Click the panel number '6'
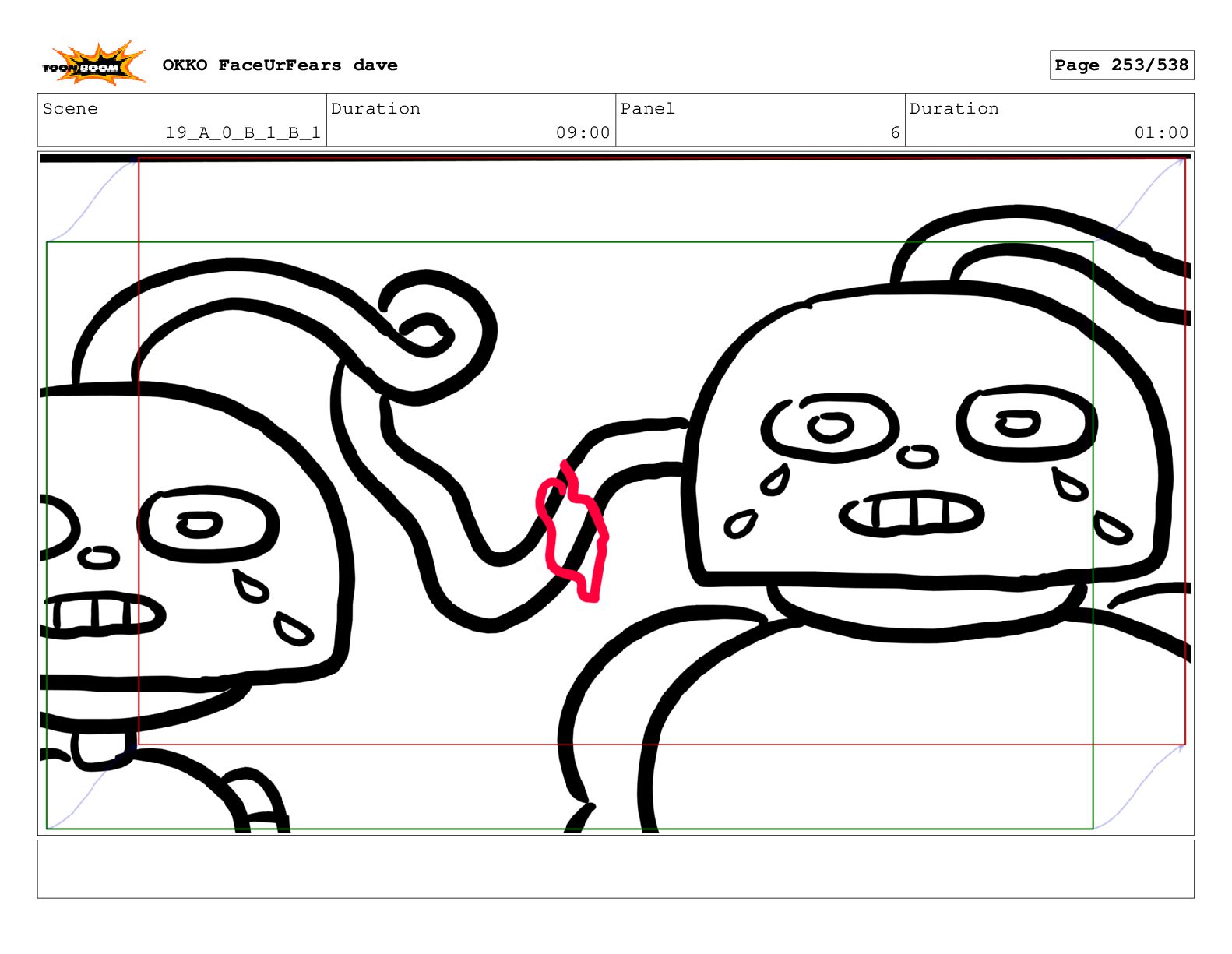This screenshot has width=1232, height=954. tap(895, 133)
